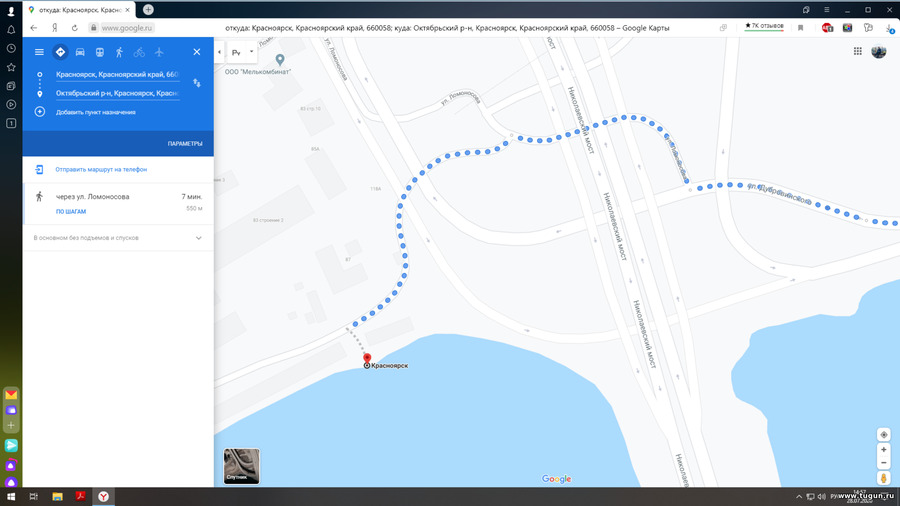Open the browser downloads
The height and width of the screenshot is (506, 900).
890,28
